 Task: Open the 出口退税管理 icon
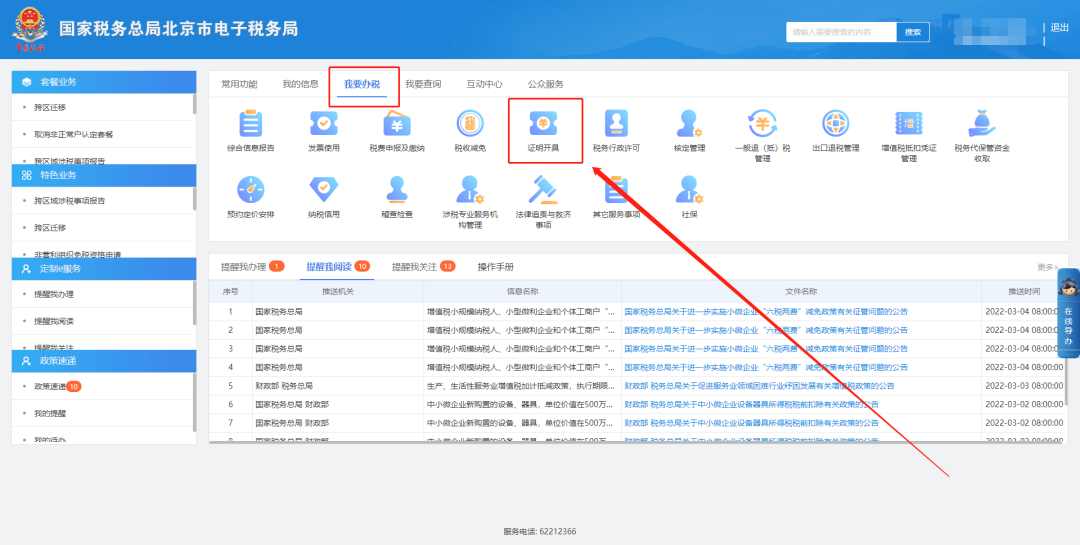pyautogui.click(x=835, y=123)
